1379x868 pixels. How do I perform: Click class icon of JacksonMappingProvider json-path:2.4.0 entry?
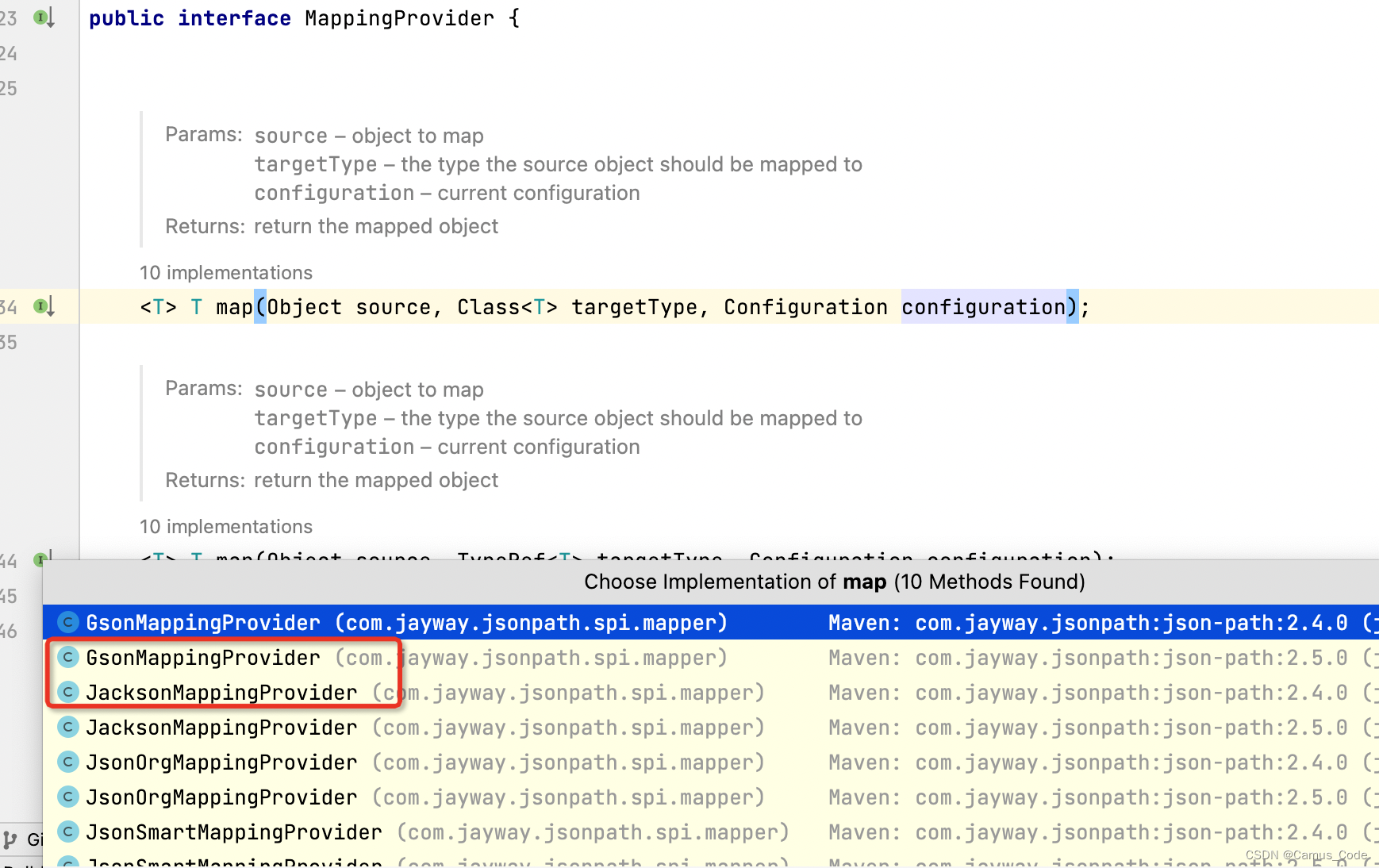68,692
